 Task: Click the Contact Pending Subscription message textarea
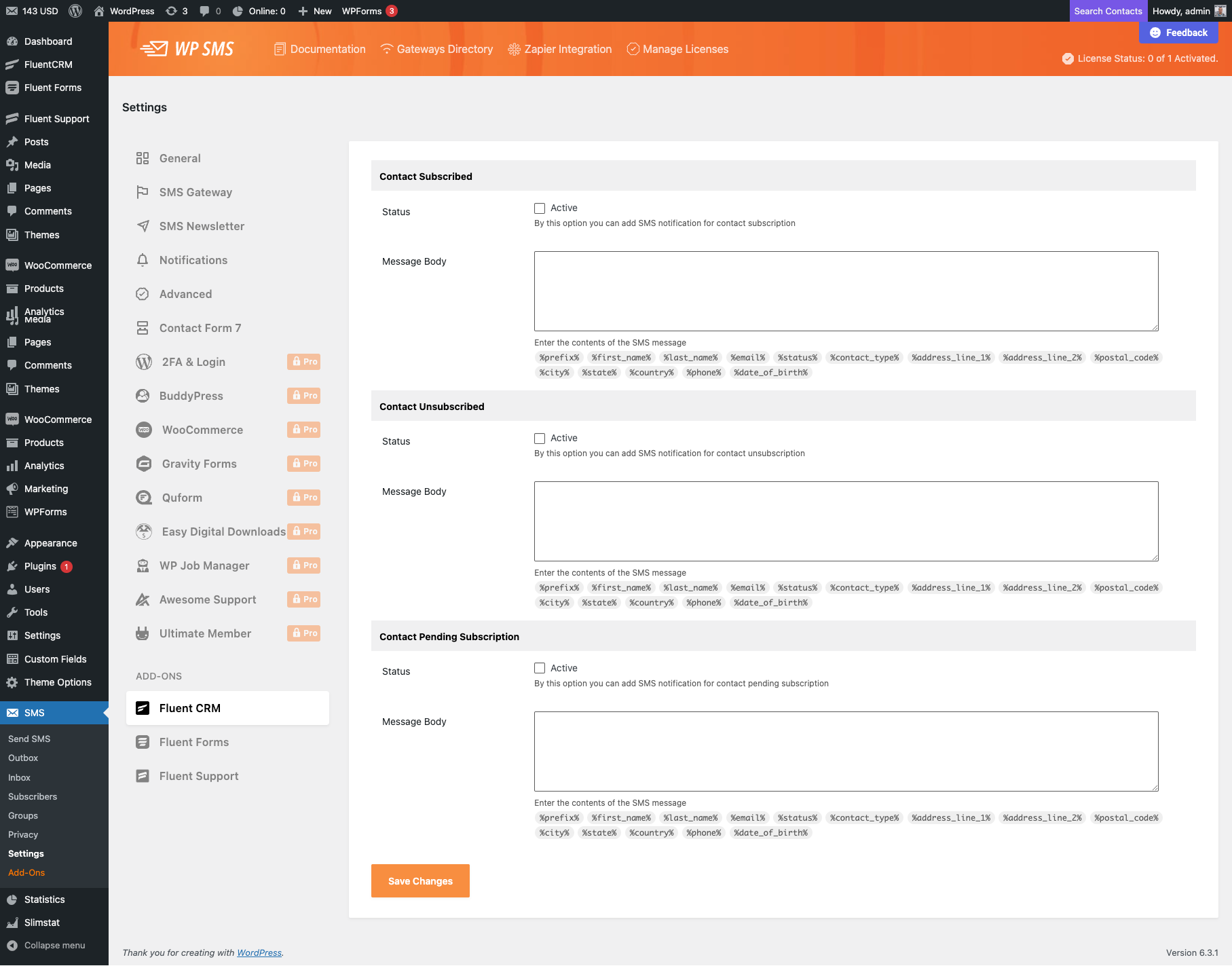[846, 751]
